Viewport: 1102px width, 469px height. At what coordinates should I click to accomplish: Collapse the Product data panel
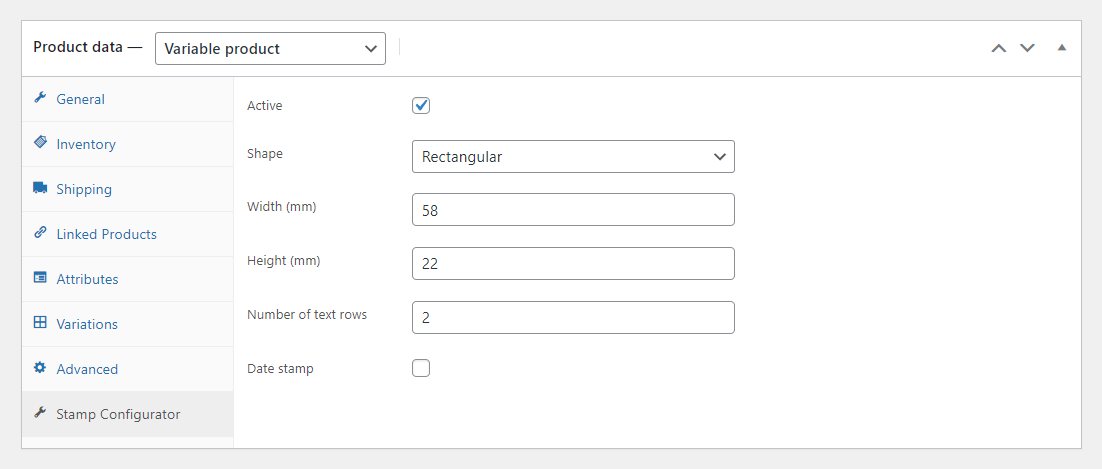click(1061, 48)
